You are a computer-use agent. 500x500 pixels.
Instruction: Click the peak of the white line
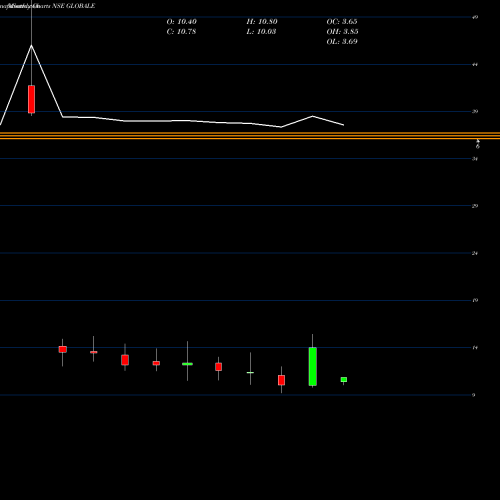tap(32, 45)
